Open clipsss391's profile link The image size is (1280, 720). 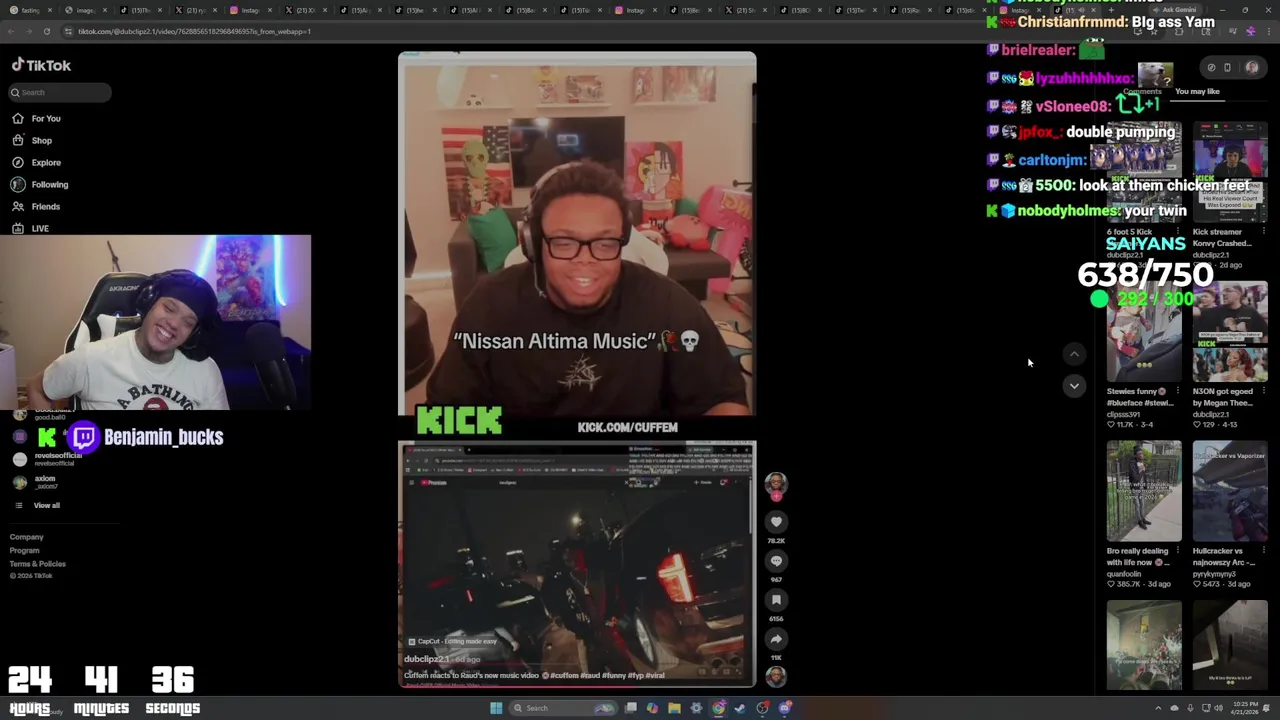point(1123,414)
